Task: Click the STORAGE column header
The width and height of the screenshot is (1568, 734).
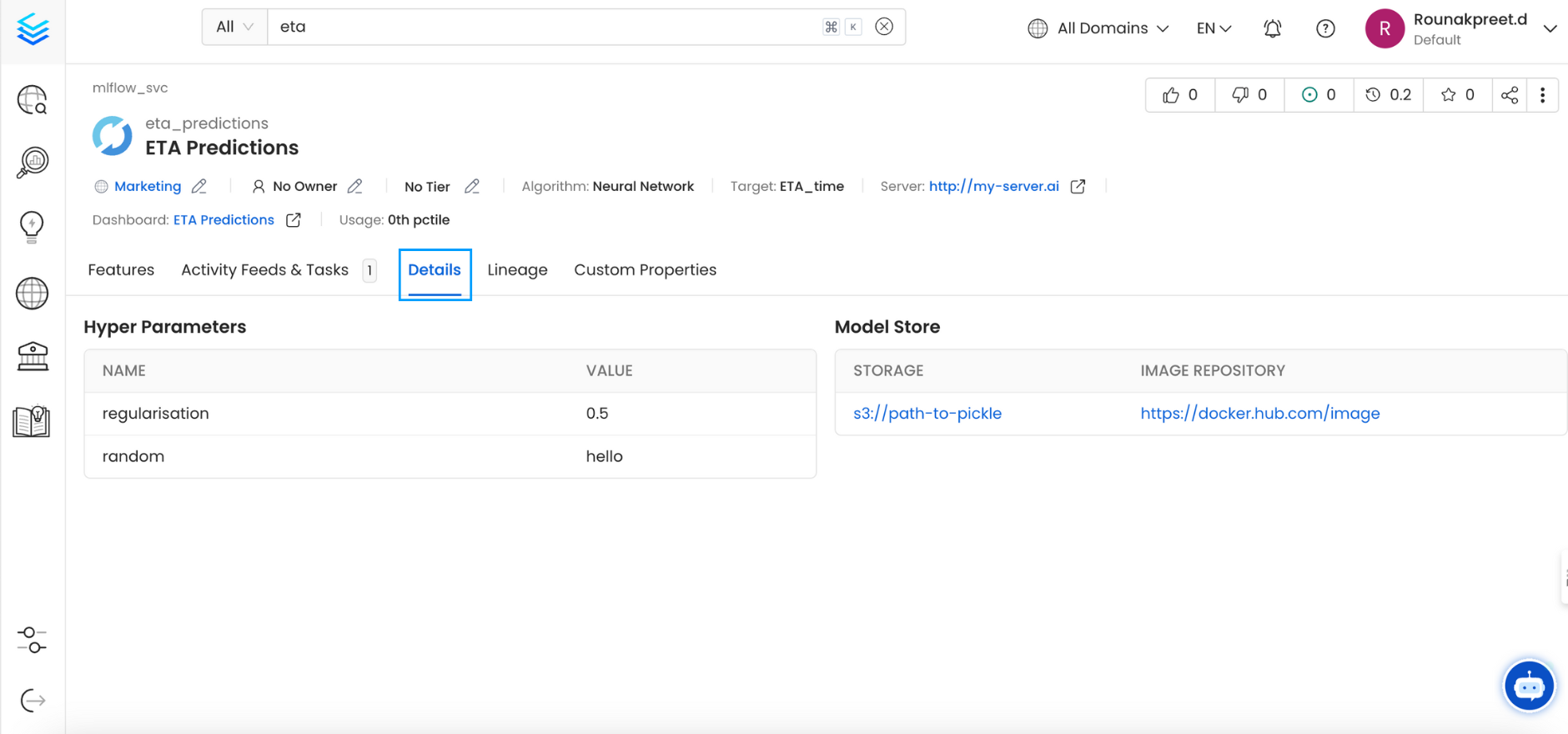Action: point(887,370)
